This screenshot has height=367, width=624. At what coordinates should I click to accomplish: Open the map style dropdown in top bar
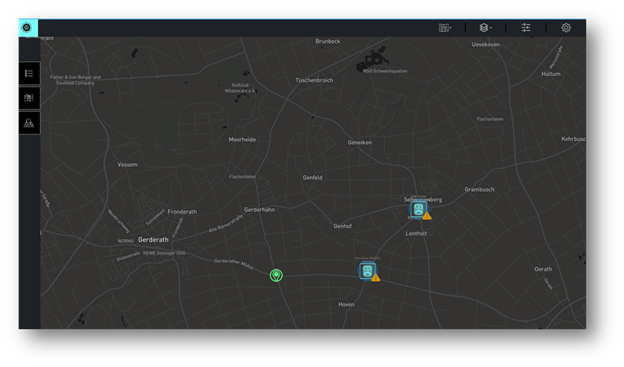pyautogui.click(x=445, y=27)
